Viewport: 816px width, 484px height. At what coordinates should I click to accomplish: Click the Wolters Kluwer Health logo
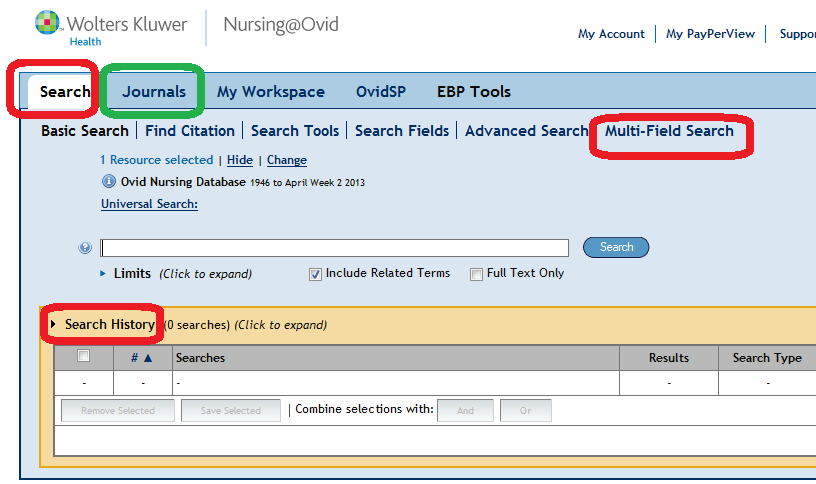pos(111,29)
